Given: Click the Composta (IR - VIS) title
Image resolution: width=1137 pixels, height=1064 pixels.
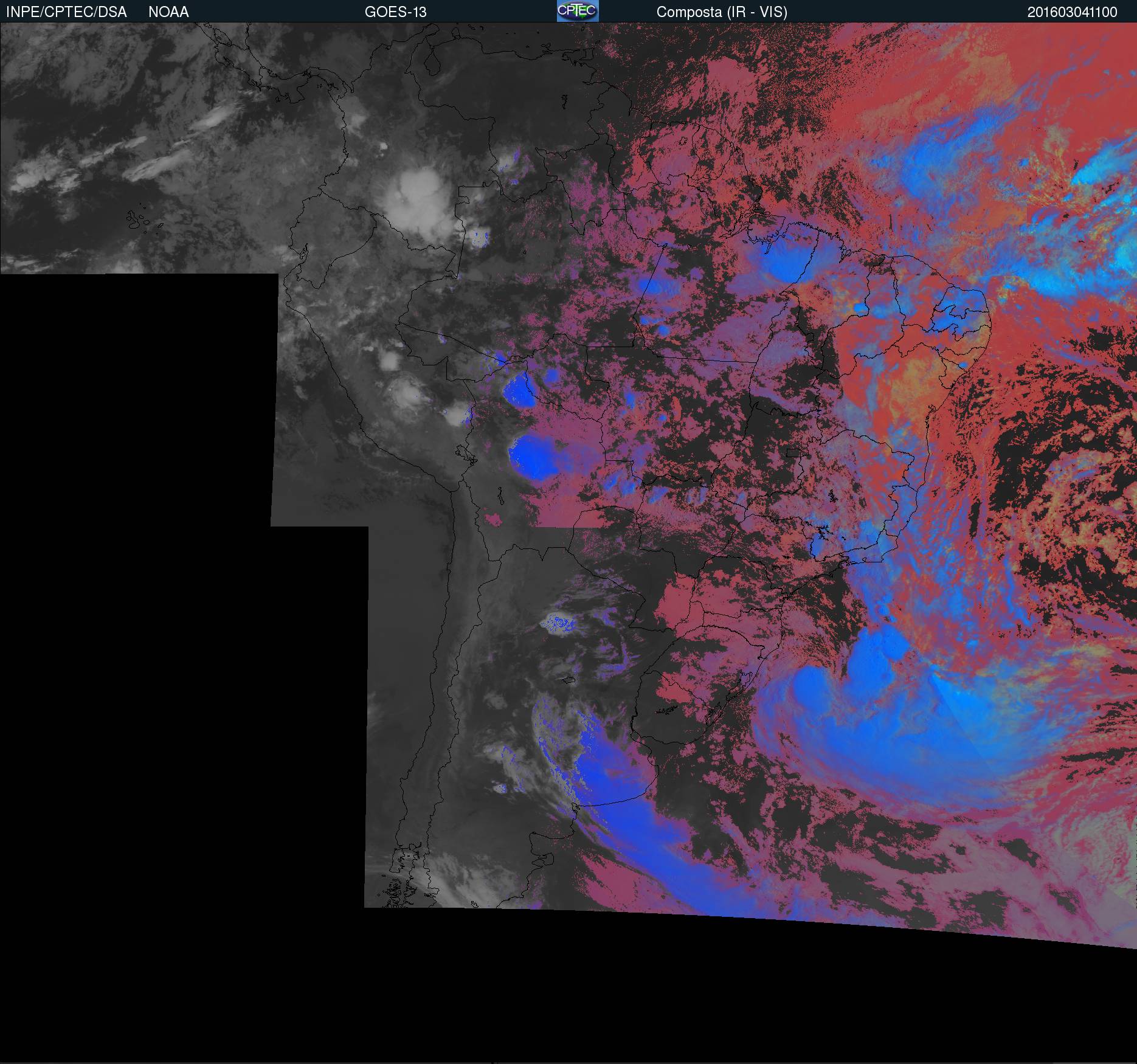Looking at the screenshot, I should (722, 12).
